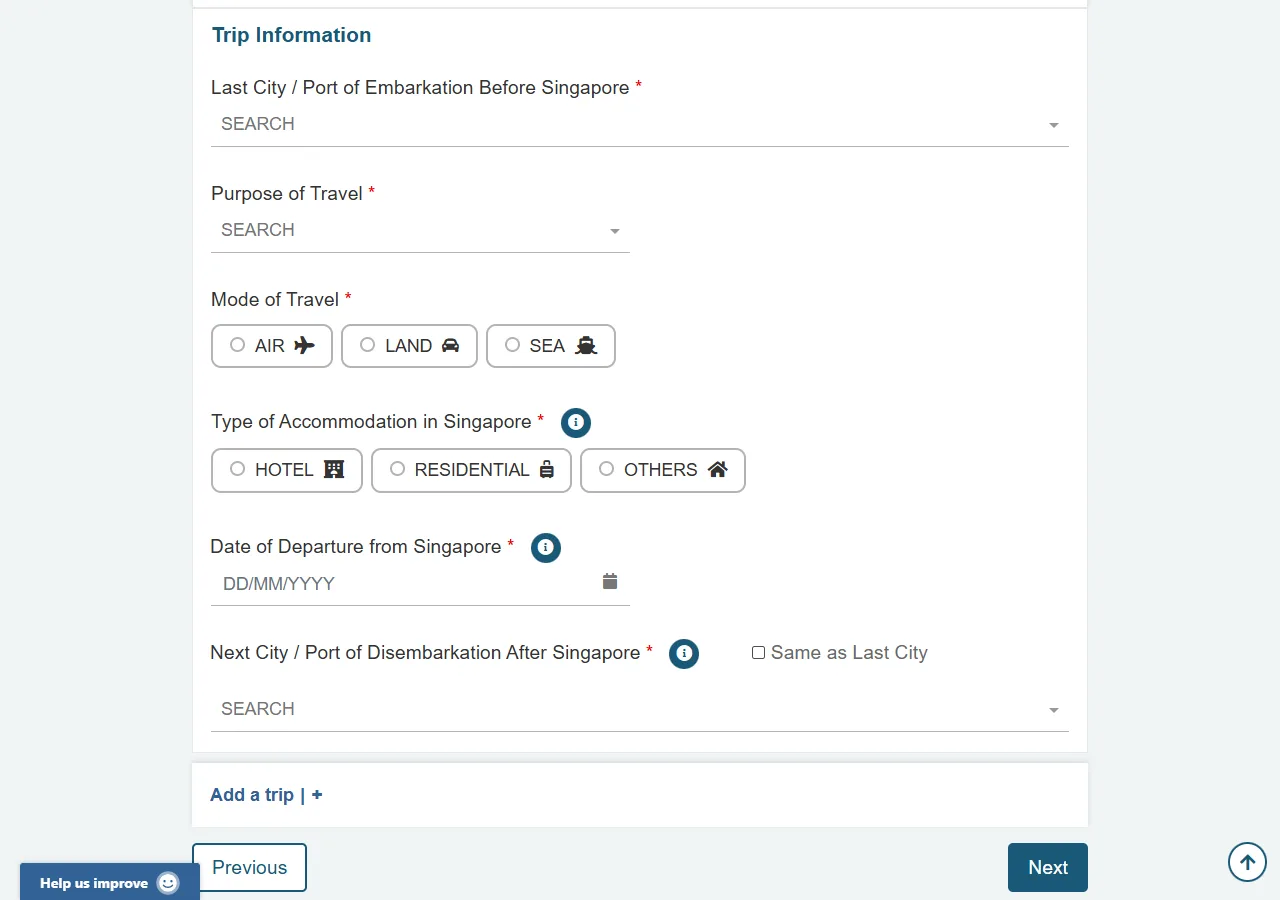Select the SEA mode of travel

tap(551, 346)
